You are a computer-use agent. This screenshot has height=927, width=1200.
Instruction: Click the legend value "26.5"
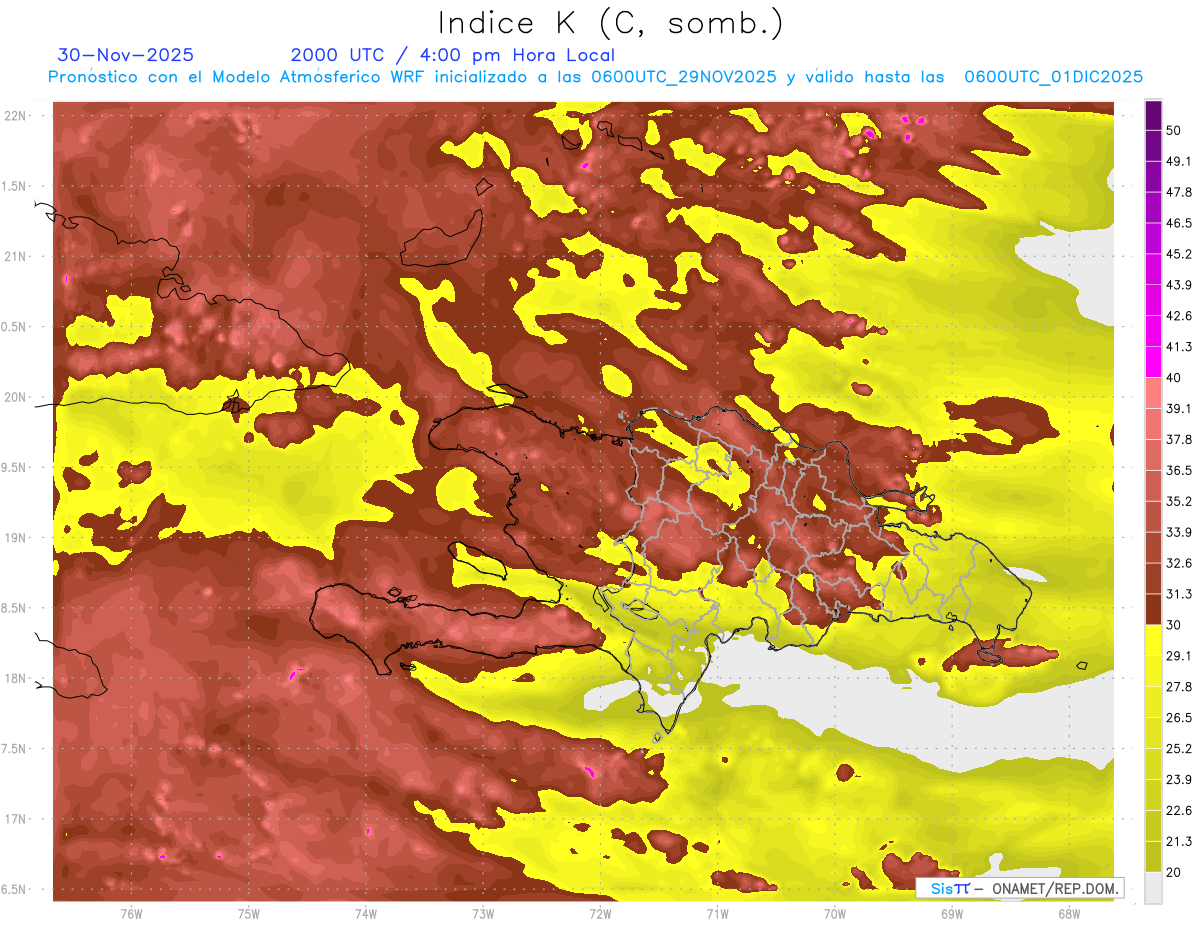pos(1178,718)
